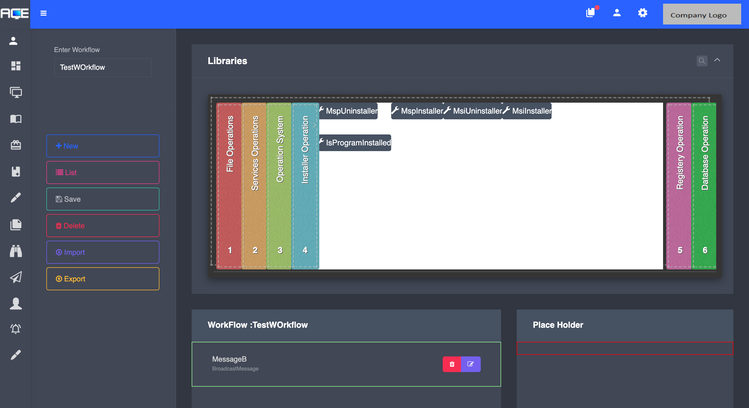Open the Operation System library tab
Screen dimensions: 749x408
click(x=279, y=185)
